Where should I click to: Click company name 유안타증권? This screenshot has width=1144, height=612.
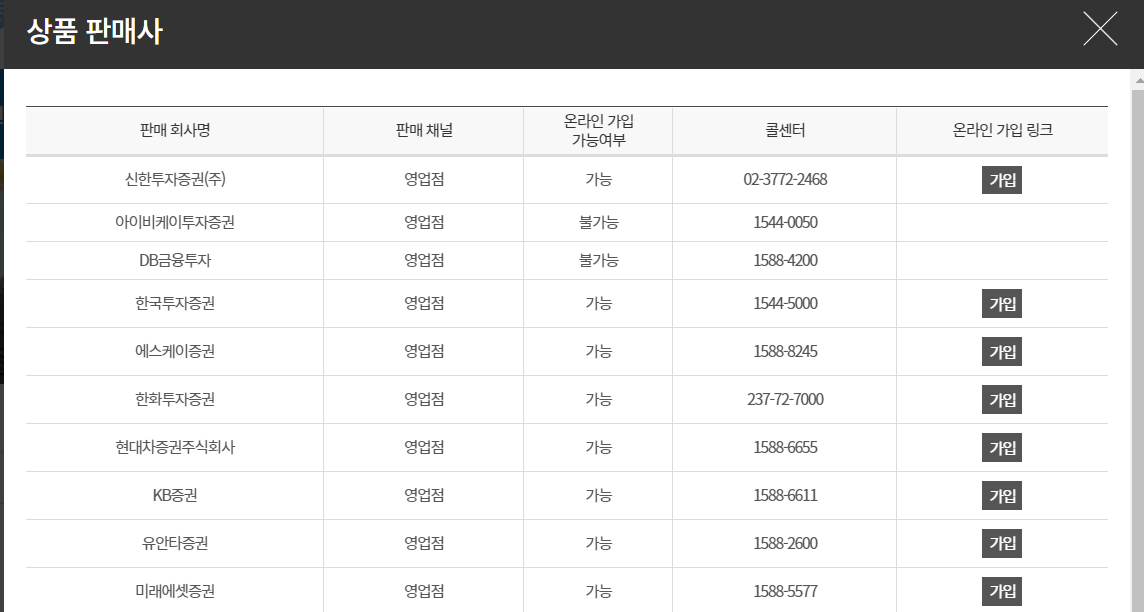pos(175,543)
